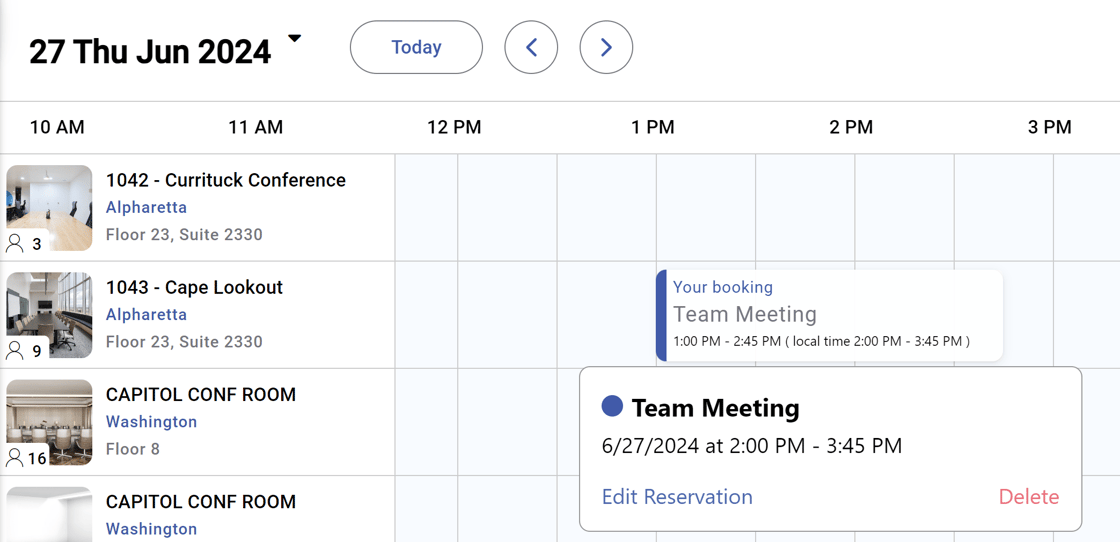The image size is (1120, 542).
Task: Click the capacity person icon showing 16
Action: tap(16, 457)
